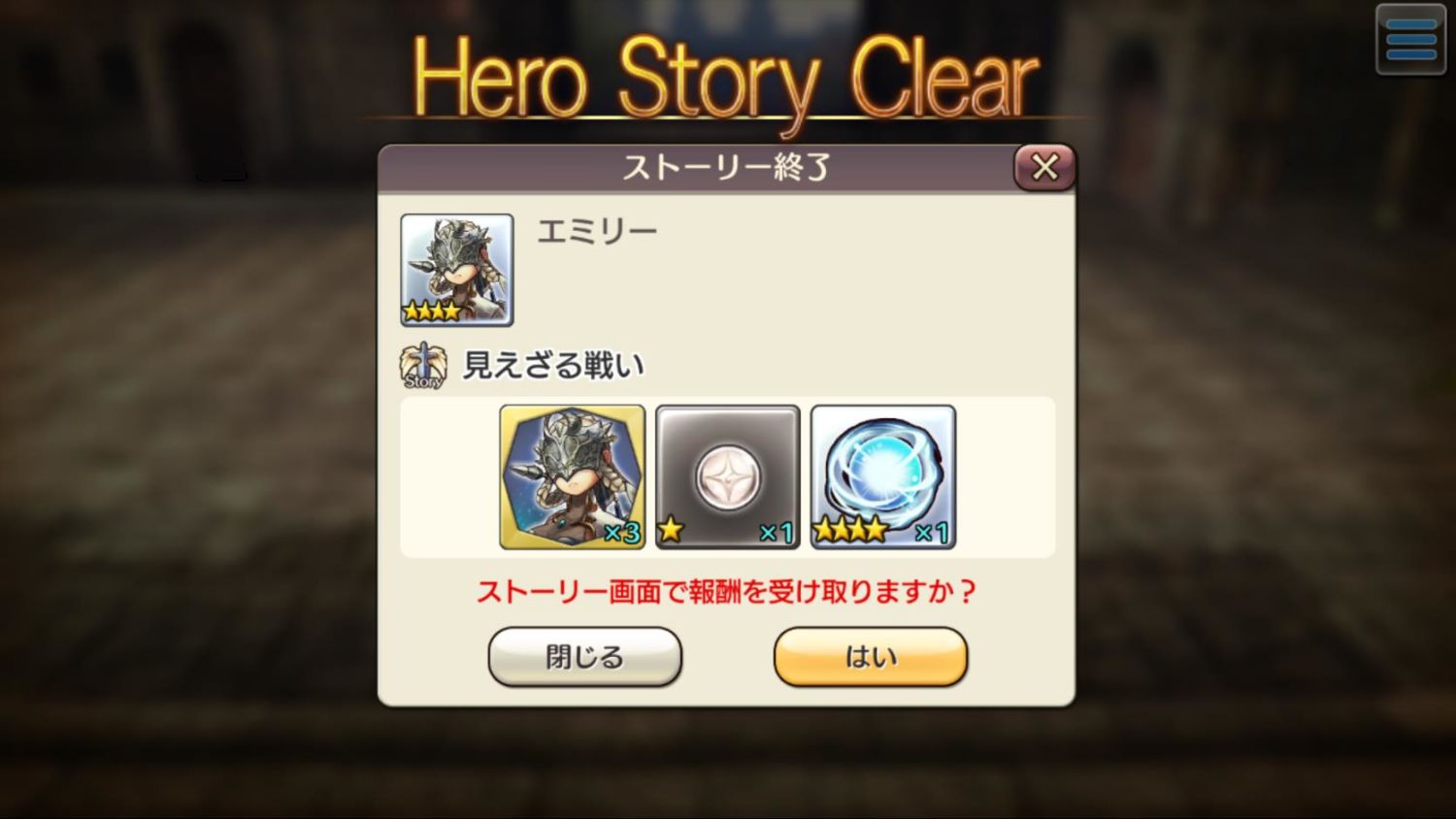Click the 閉じる button
The width and height of the screenshot is (1456, 819).
(x=585, y=657)
